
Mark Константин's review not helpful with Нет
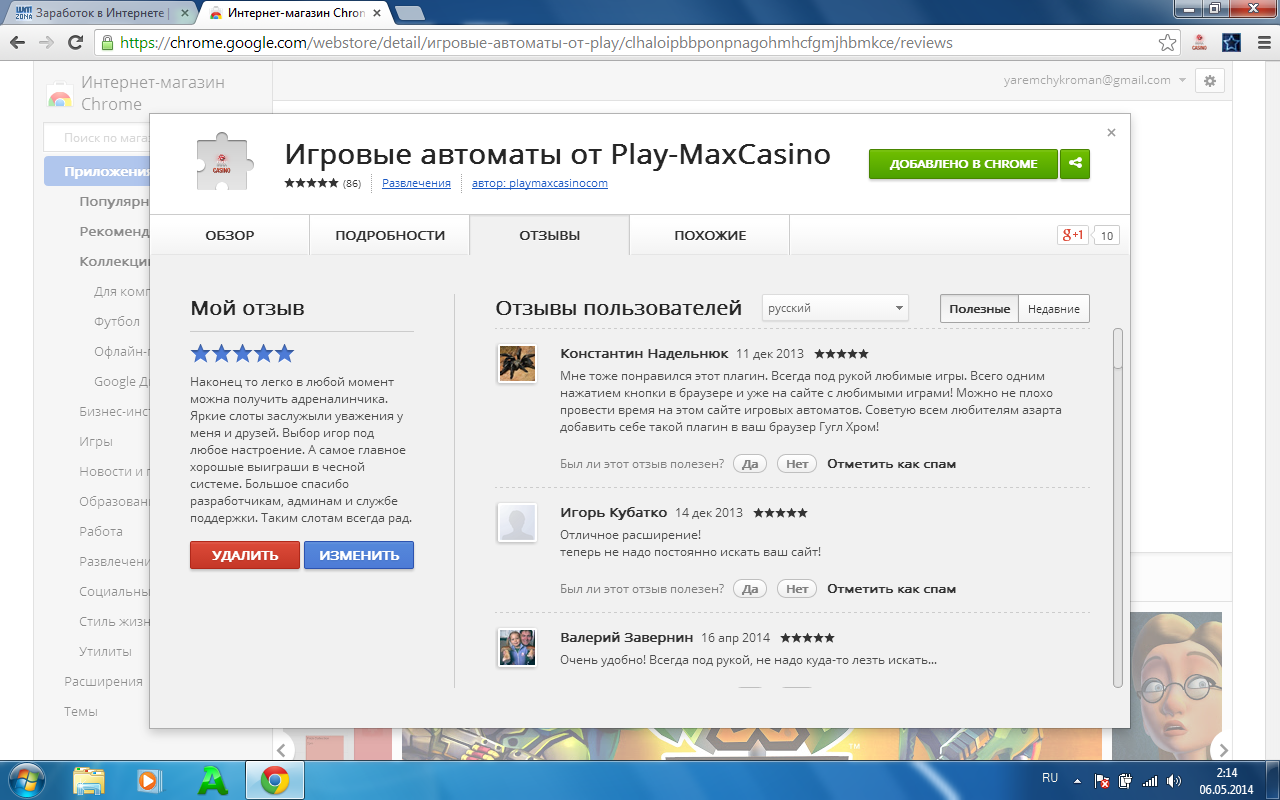point(797,464)
